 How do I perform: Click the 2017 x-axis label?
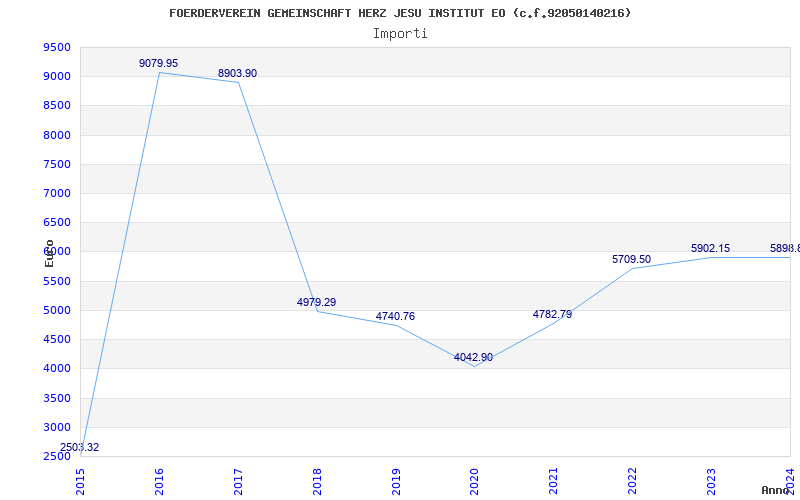[238, 481]
